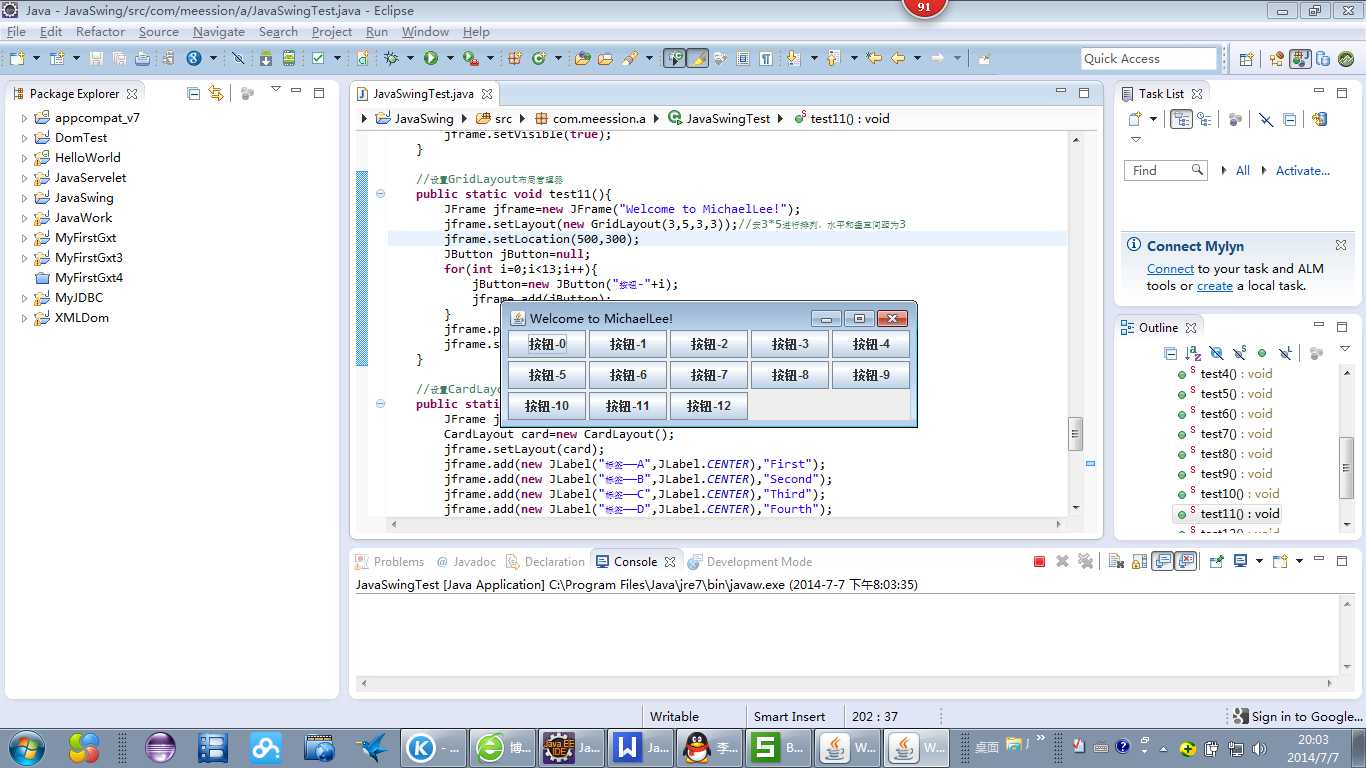Click the create local task link
Screen dimensions: 1366x768
click(x=1214, y=286)
